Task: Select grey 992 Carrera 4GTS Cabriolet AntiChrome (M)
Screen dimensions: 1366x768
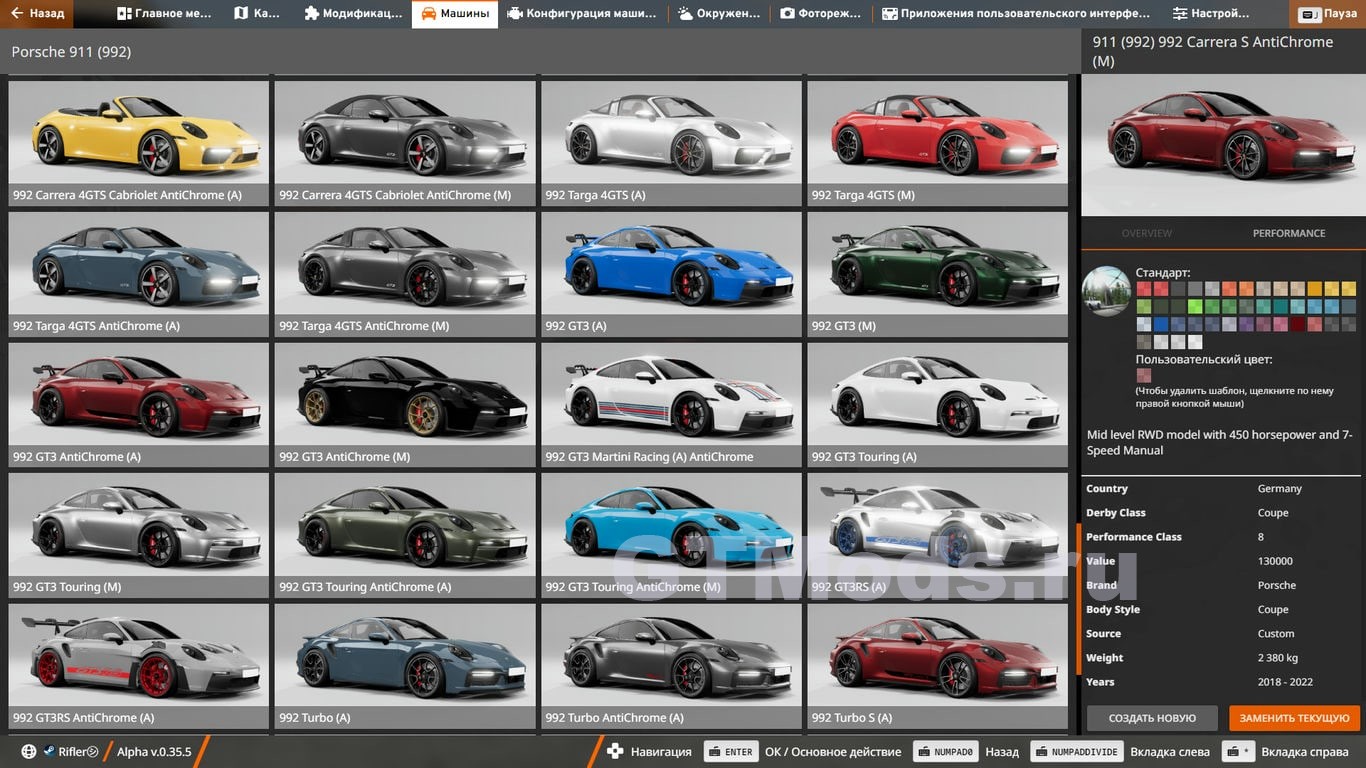Action: tap(405, 143)
